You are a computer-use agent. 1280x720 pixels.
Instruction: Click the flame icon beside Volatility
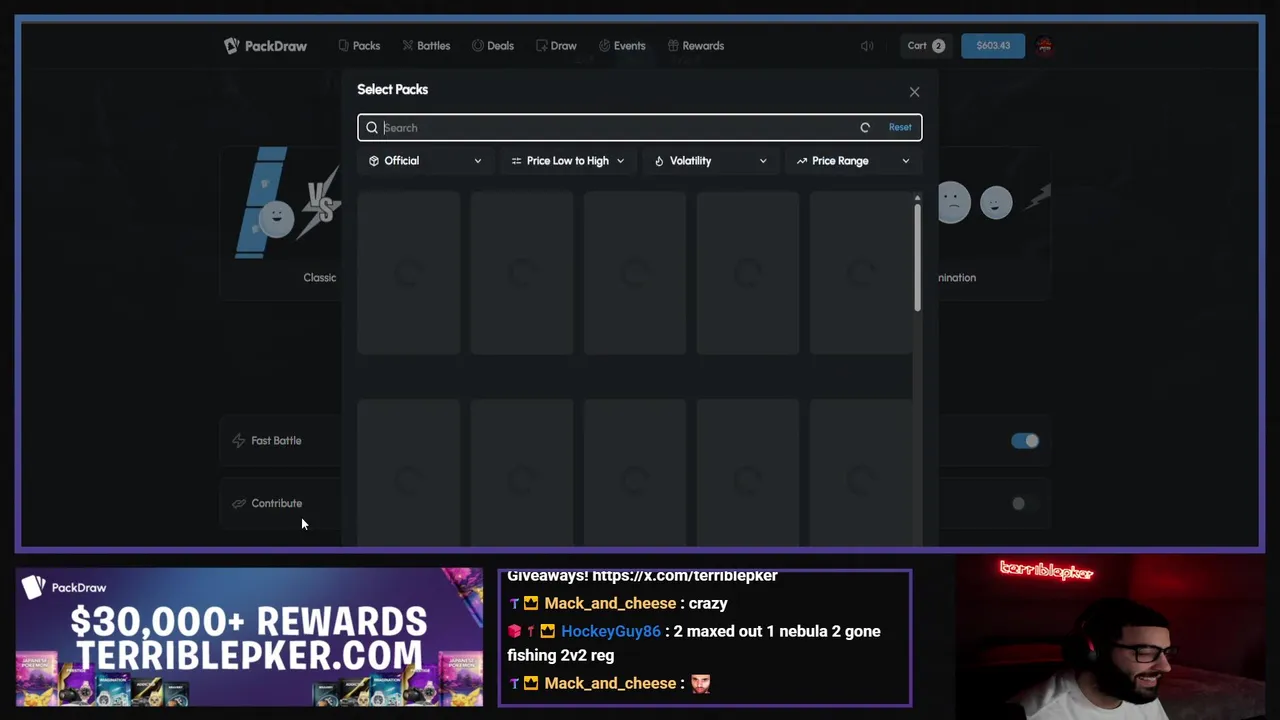(659, 161)
